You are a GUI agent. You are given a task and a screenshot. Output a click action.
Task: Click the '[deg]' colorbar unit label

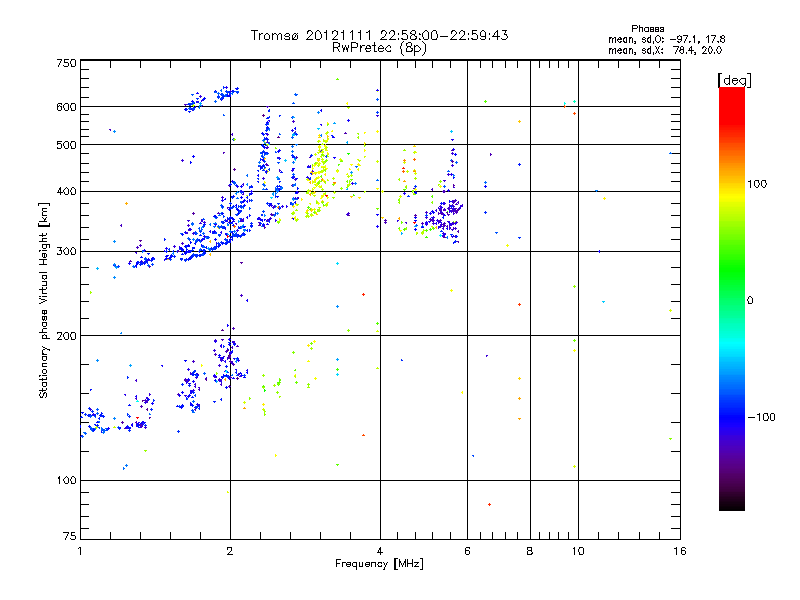coord(734,80)
